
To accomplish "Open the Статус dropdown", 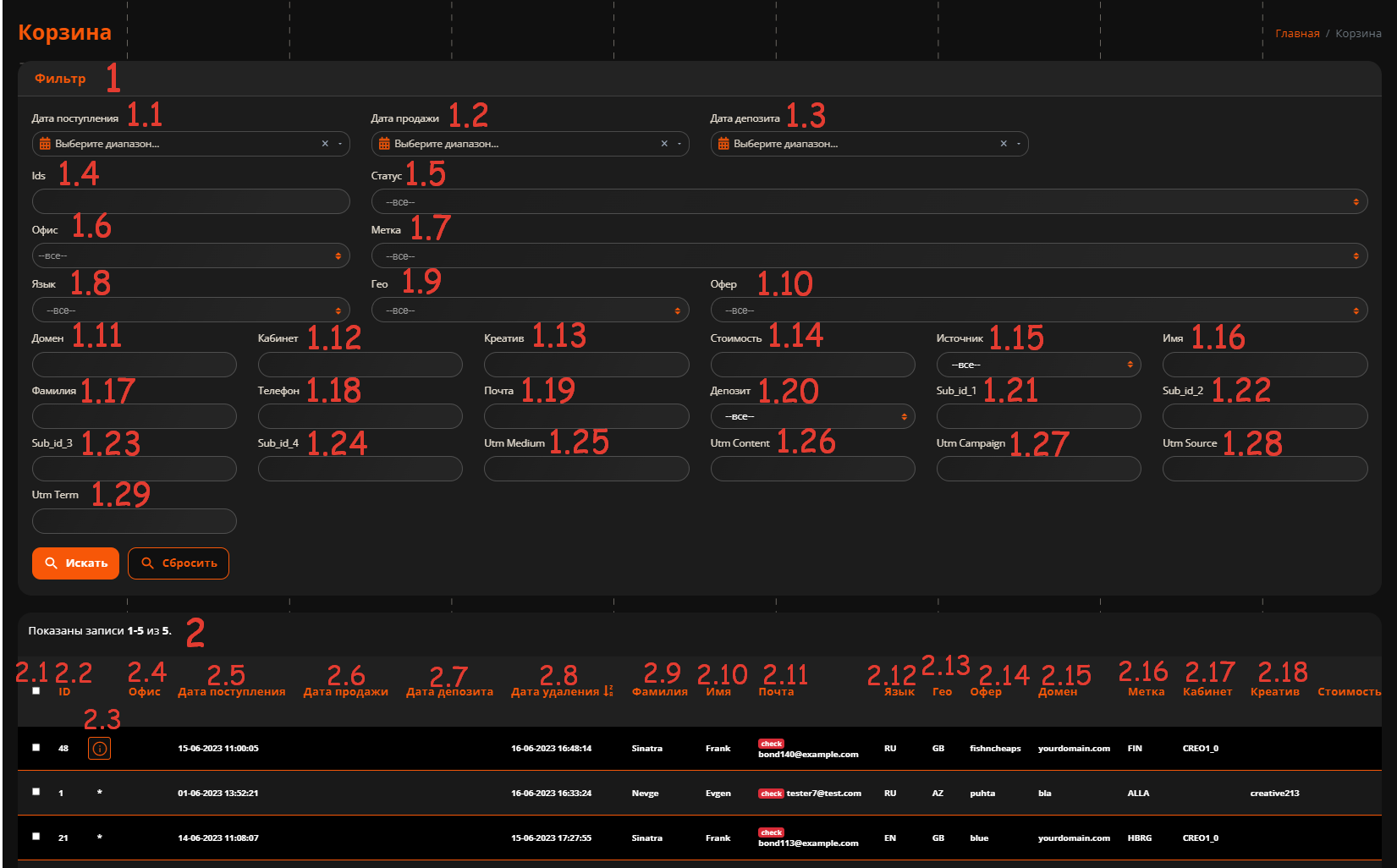I will tap(869, 202).
